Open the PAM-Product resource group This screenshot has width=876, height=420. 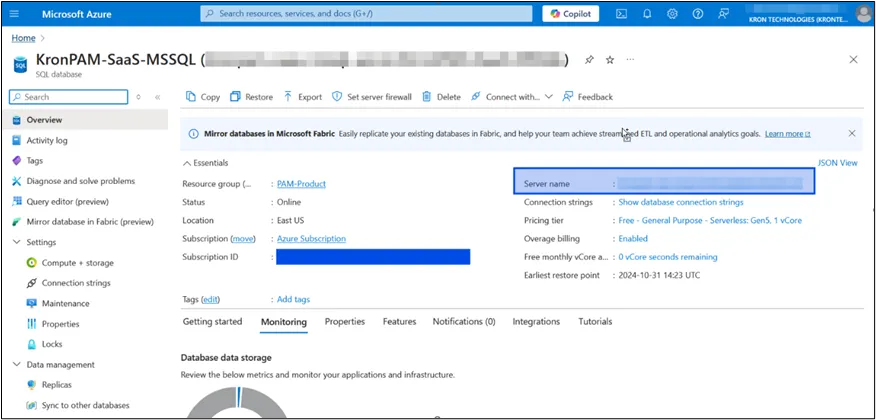(x=301, y=184)
